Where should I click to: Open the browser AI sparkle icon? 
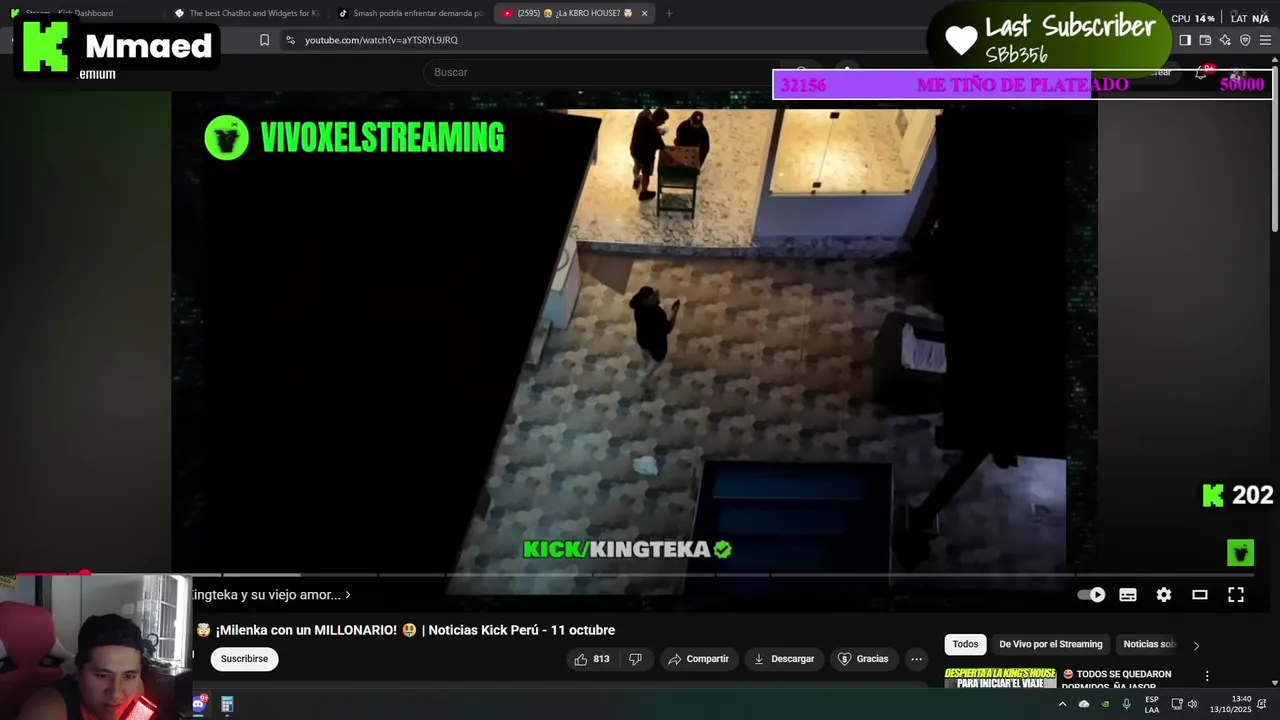[1225, 40]
